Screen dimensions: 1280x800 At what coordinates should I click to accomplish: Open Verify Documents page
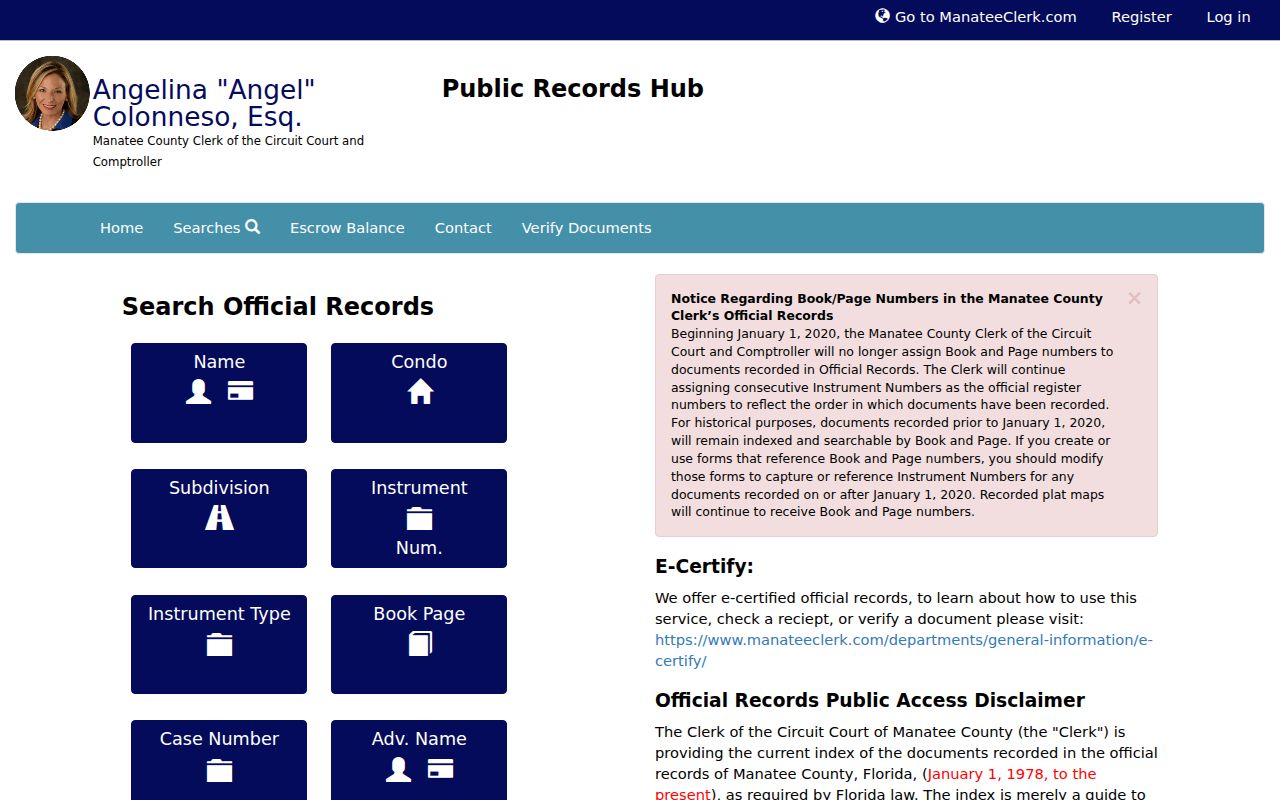(x=586, y=228)
